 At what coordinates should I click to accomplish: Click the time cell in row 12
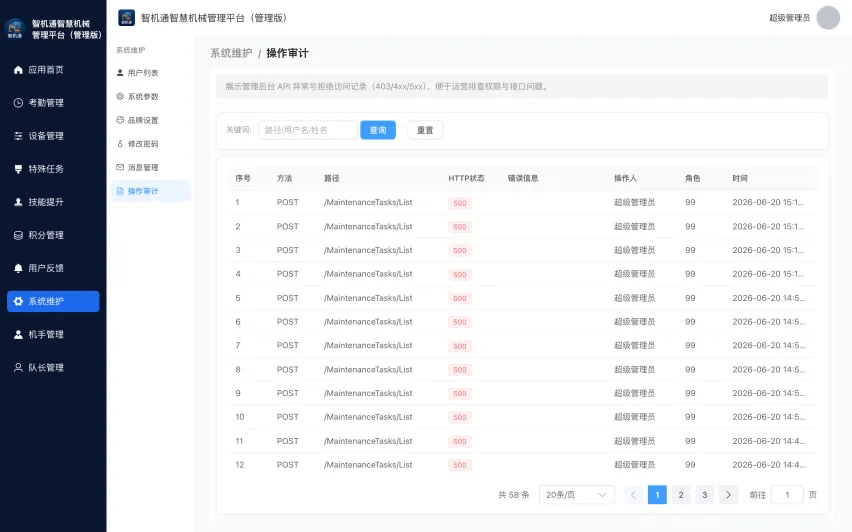coord(769,465)
